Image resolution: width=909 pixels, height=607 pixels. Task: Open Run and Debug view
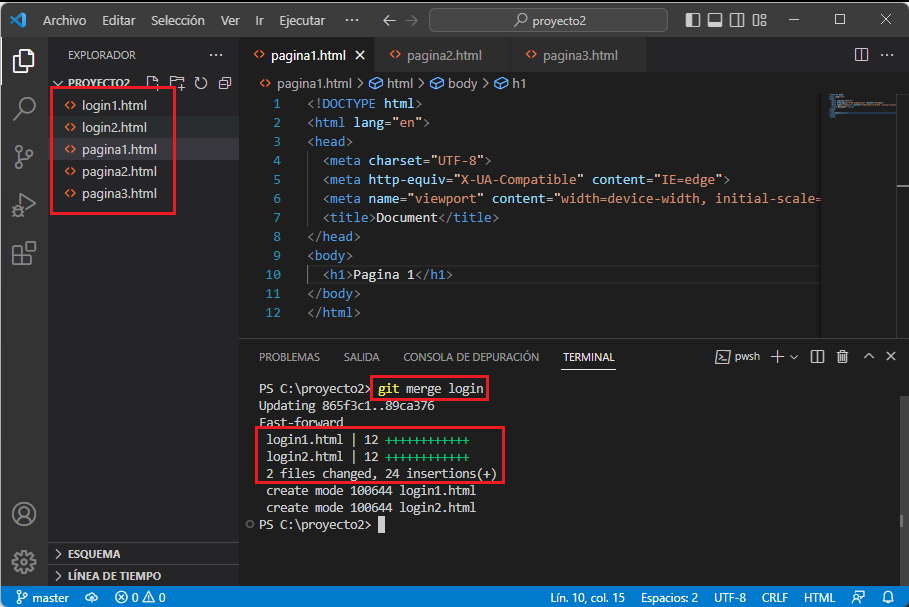click(24, 205)
